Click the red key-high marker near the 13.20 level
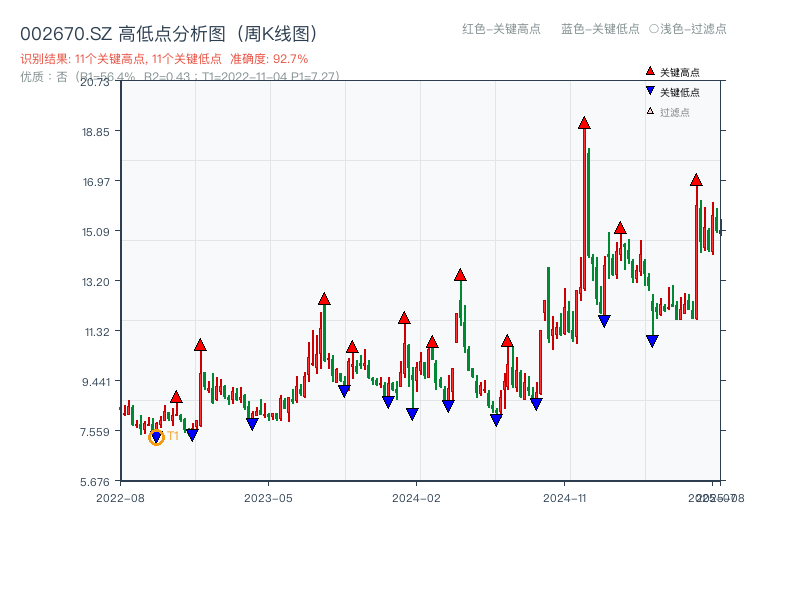Viewport: 800px width, 600px height. click(x=461, y=274)
